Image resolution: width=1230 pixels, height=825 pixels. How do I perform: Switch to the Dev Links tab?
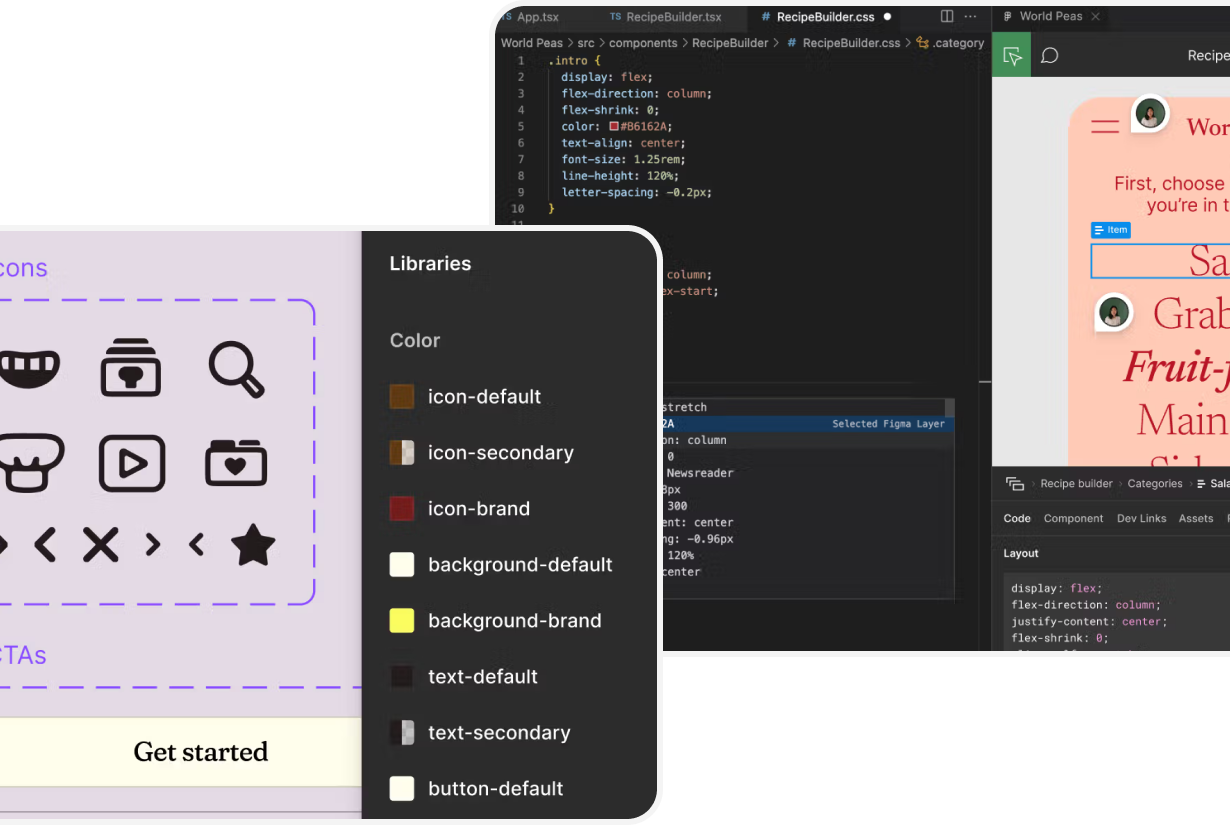1141,518
